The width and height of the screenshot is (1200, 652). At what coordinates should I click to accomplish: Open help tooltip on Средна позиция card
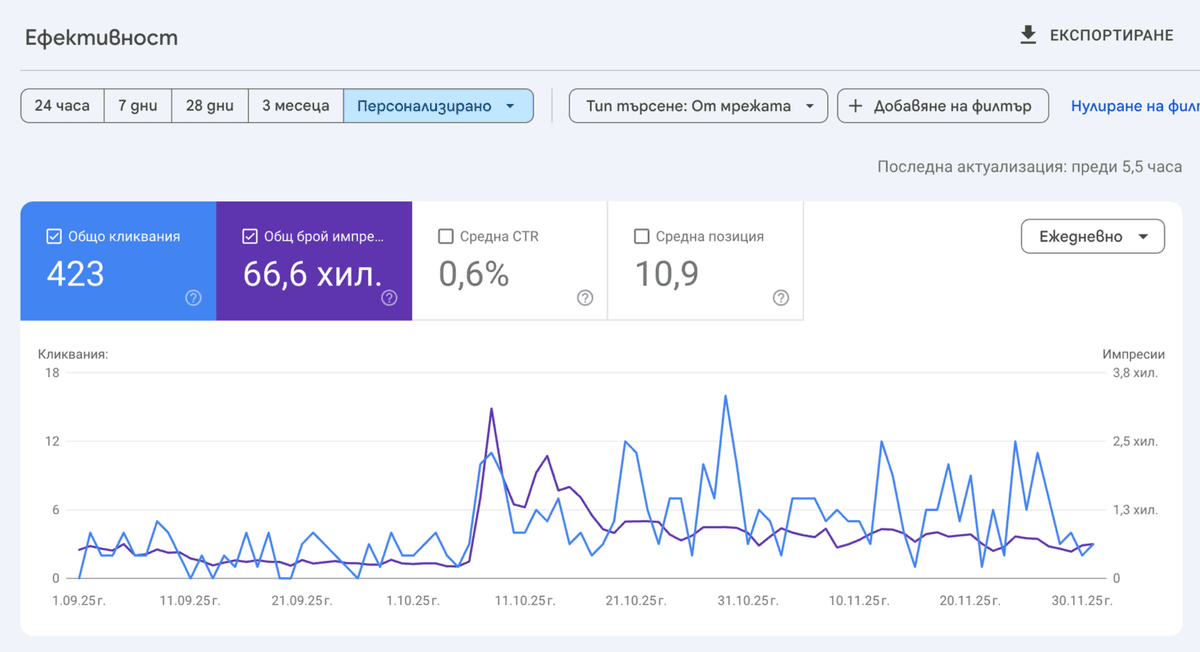point(780,297)
